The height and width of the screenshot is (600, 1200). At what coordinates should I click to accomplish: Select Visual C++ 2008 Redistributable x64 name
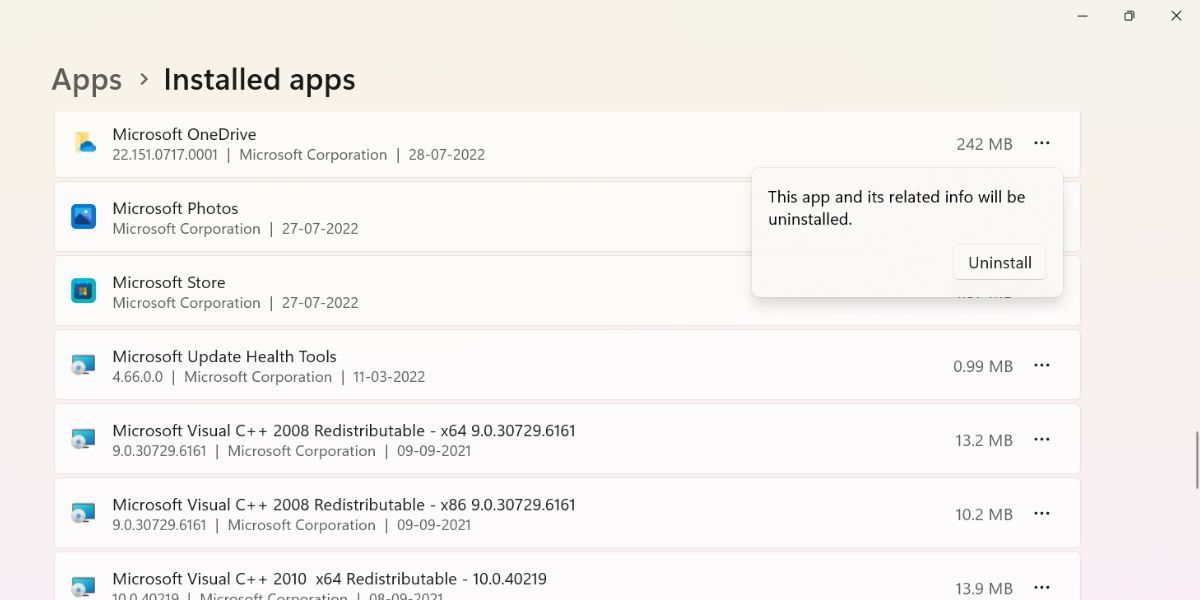tap(344, 430)
